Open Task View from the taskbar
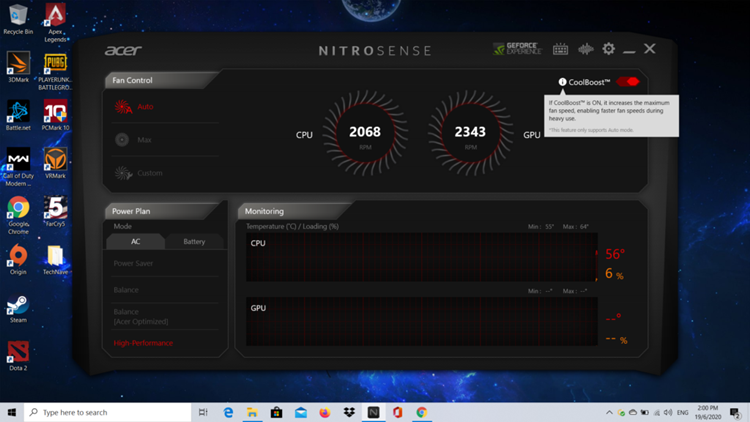The height and width of the screenshot is (422, 750). 203,412
